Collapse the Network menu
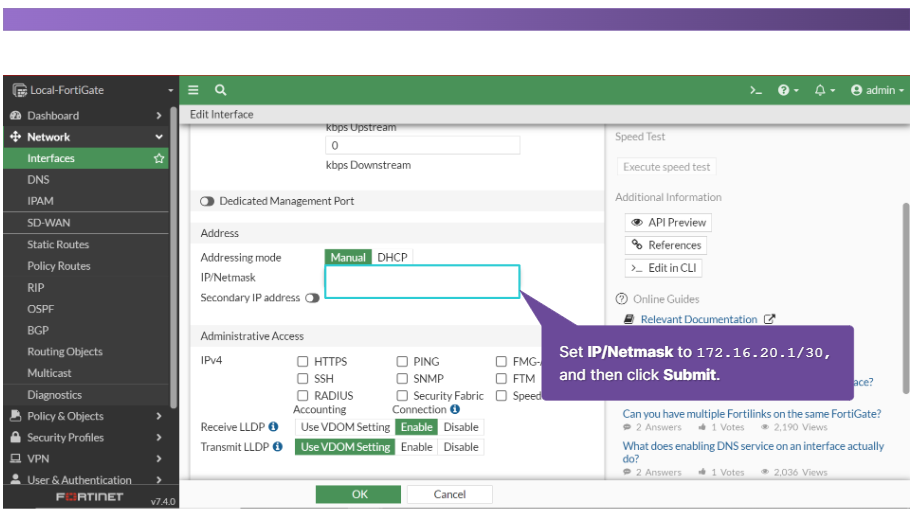917x522 pixels. 86,137
